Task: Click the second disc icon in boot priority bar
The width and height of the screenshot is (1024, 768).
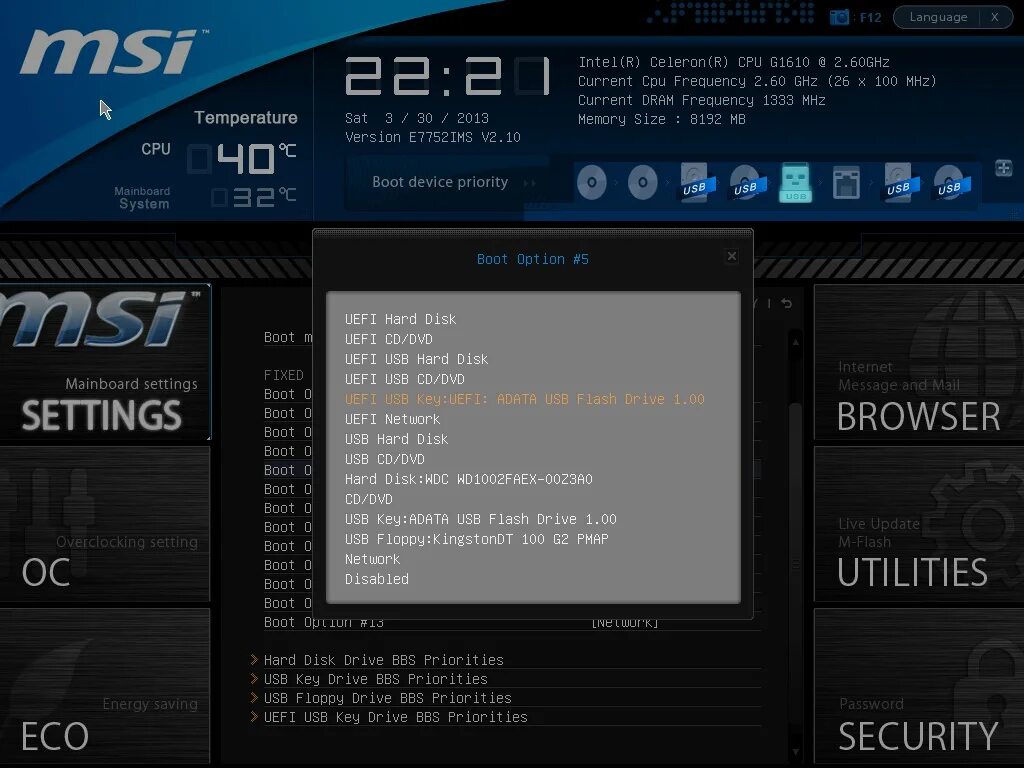Action: click(643, 182)
